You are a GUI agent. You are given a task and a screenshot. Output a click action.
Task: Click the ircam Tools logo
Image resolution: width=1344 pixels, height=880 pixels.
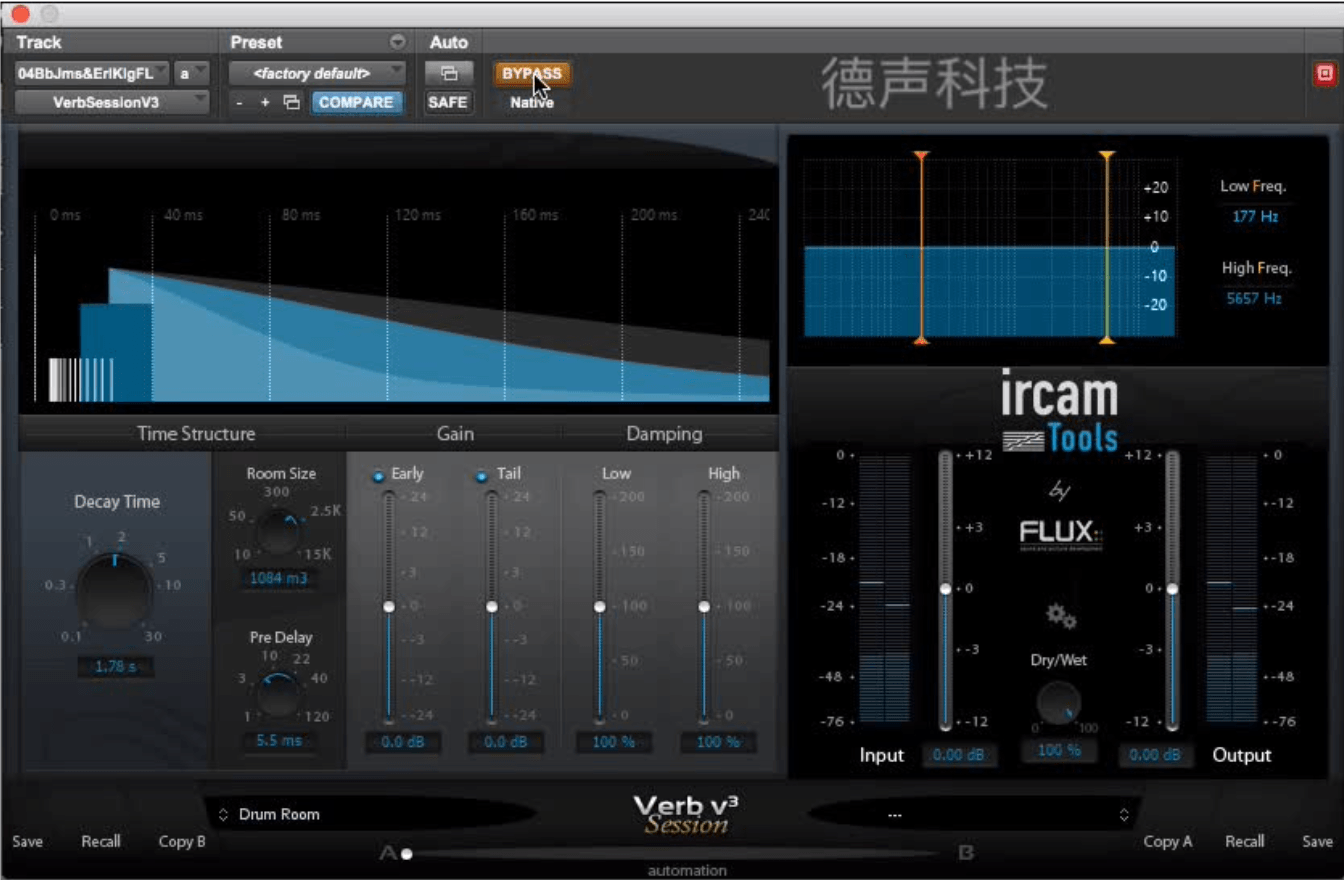coord(1060,412)
